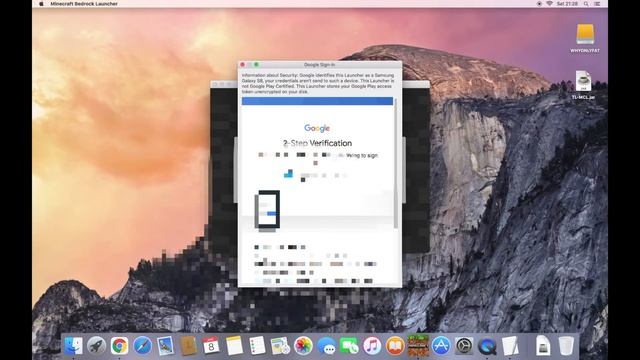640x360 pixels.
Task: Open the disk image file icon in dock
Action: pyautogui.click(x=542, y=346)
